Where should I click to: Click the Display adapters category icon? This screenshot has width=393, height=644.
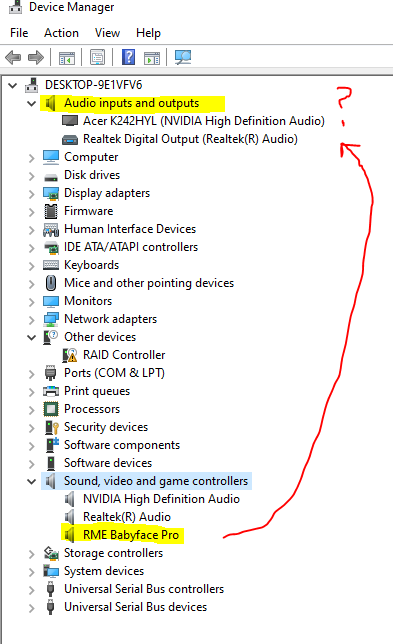51,193
